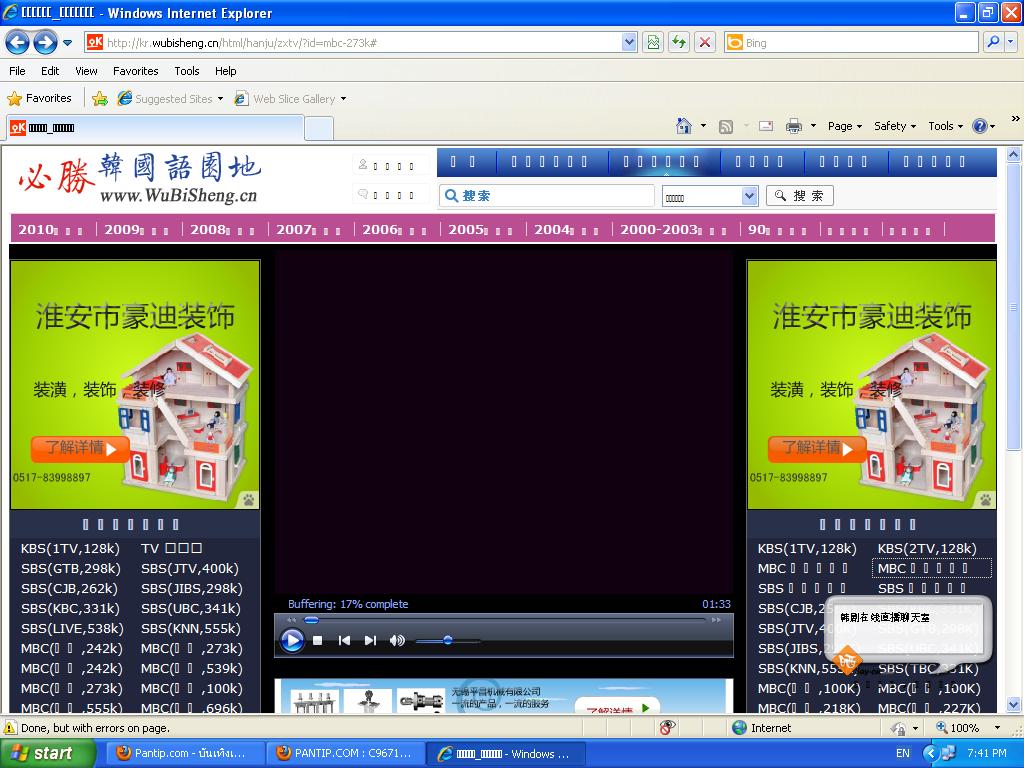
Task: Click the browser Forward arrow button
Action: (45, 43)
